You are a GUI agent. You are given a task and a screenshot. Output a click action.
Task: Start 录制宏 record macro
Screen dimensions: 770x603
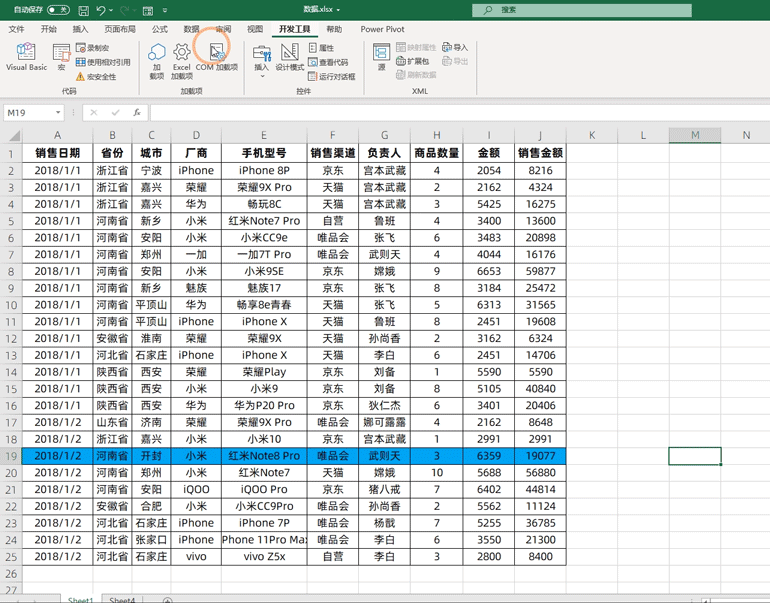click(92, 48)
